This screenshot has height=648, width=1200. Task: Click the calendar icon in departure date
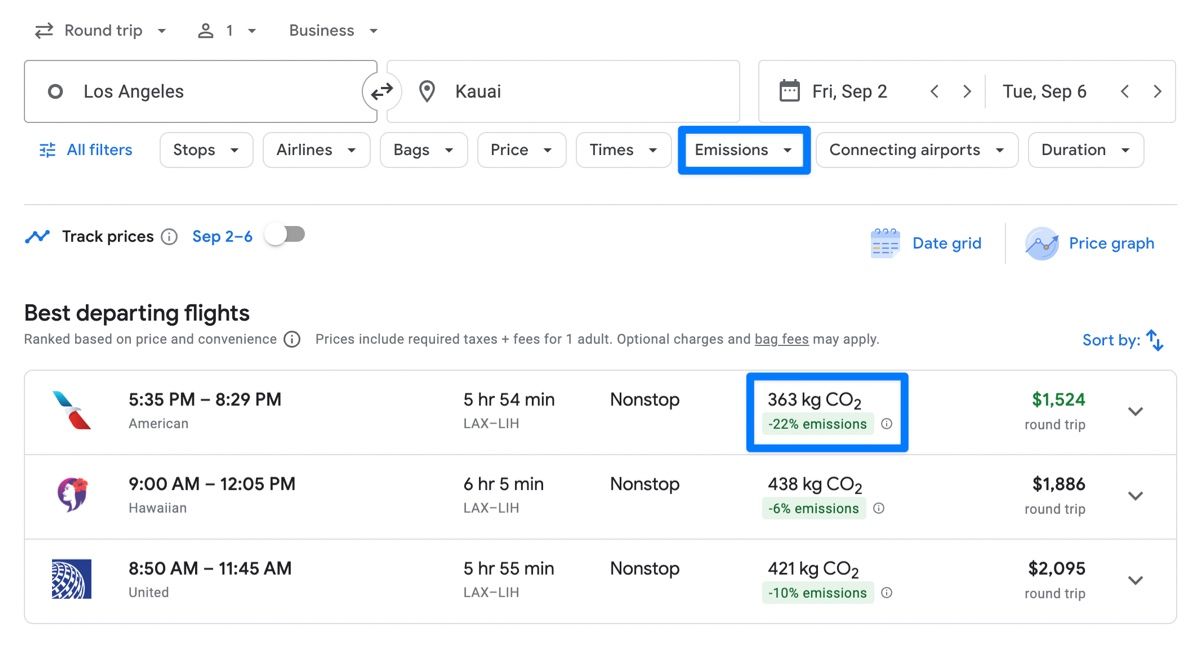(789, 91)
